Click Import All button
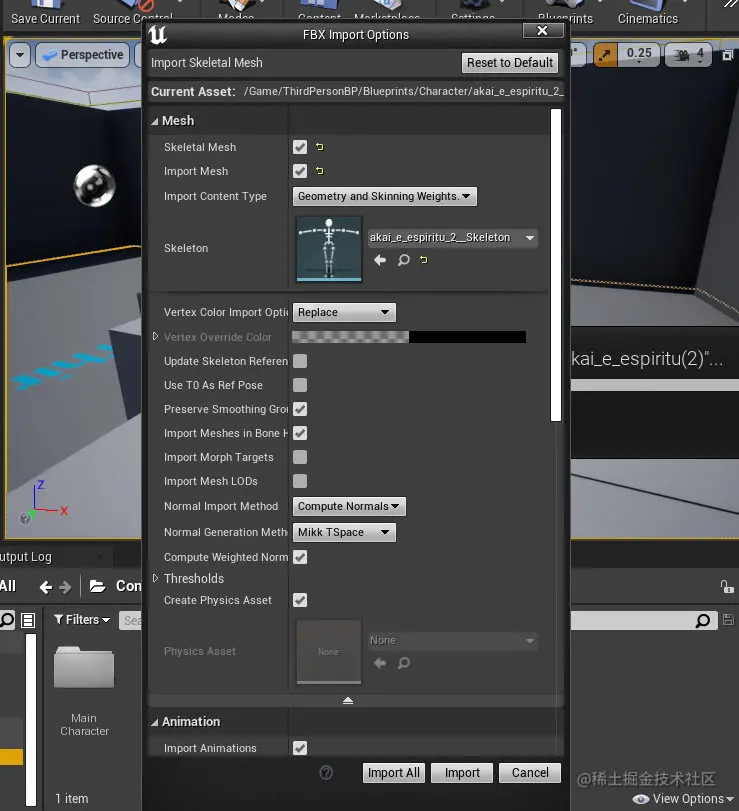 tap(394, 773)
